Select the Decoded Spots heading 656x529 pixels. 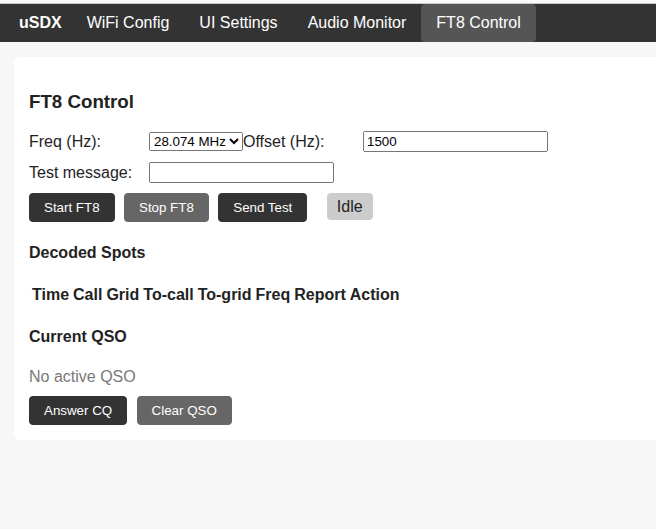click(87, 253)
